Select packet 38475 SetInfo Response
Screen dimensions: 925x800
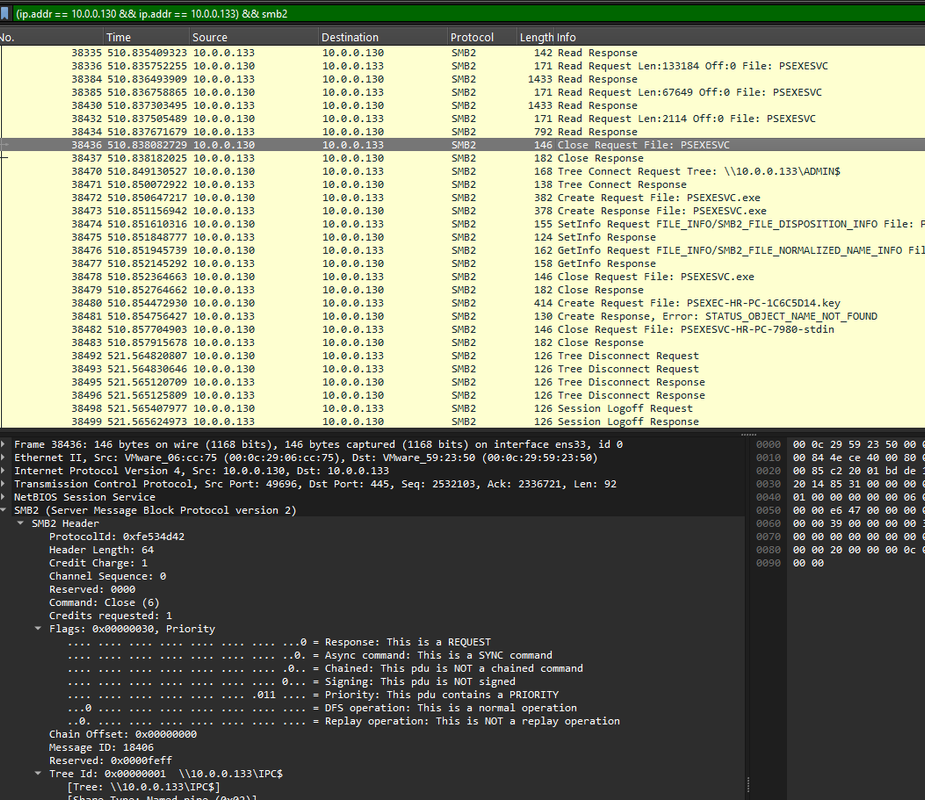click(462, 237)
